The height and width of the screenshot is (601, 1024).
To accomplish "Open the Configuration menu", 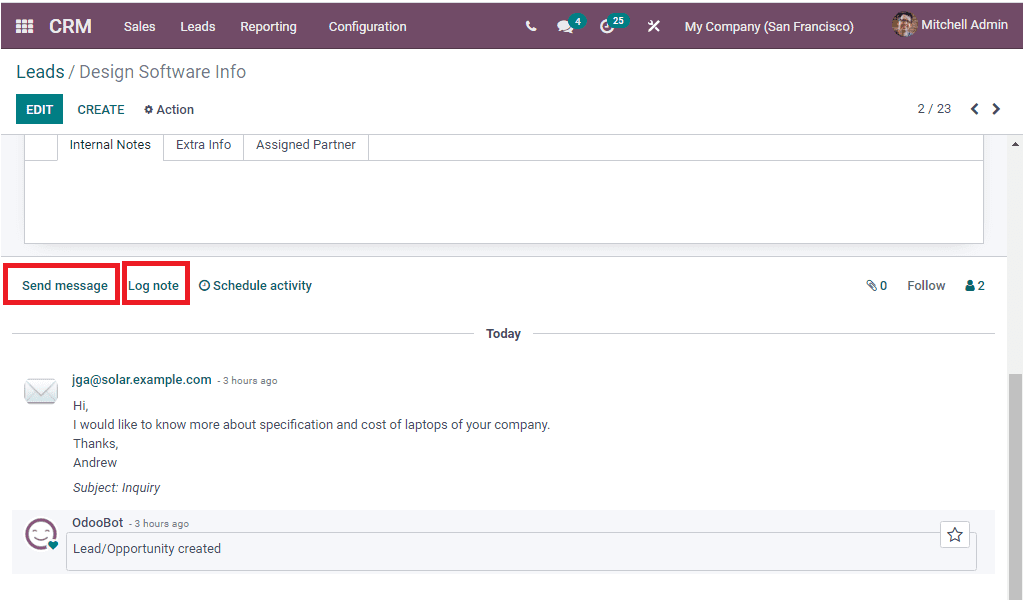I will [x=367, y=27].
